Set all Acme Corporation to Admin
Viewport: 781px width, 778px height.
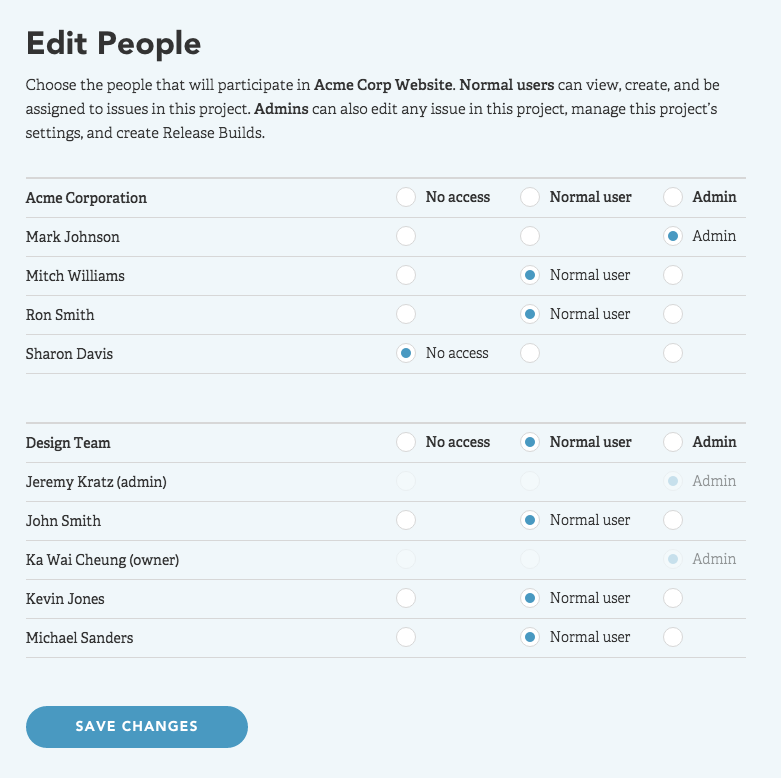[x=673, y=197]
